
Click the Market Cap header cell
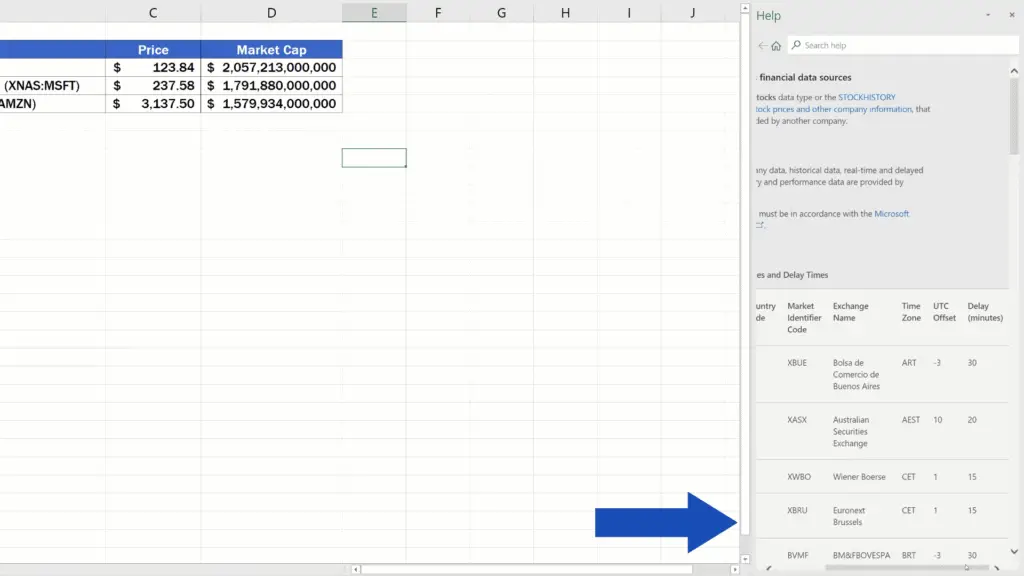pyautogui.click(x=271, y=49)
